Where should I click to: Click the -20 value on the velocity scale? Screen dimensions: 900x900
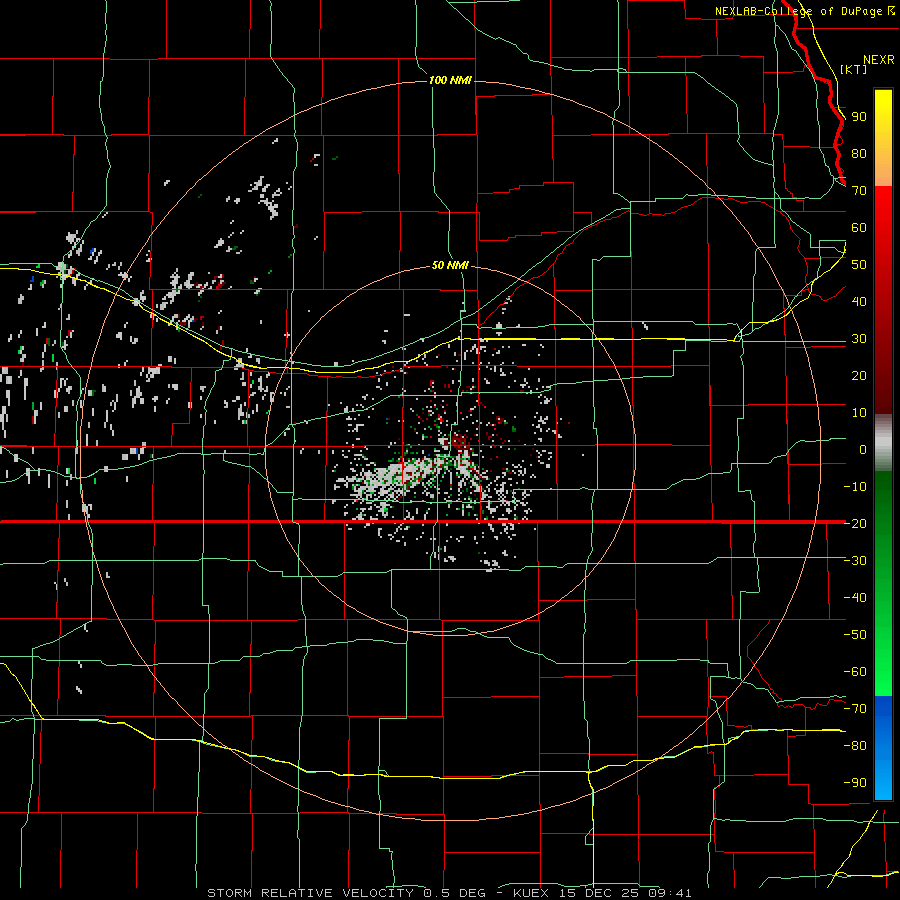click(x=855, y=523)
